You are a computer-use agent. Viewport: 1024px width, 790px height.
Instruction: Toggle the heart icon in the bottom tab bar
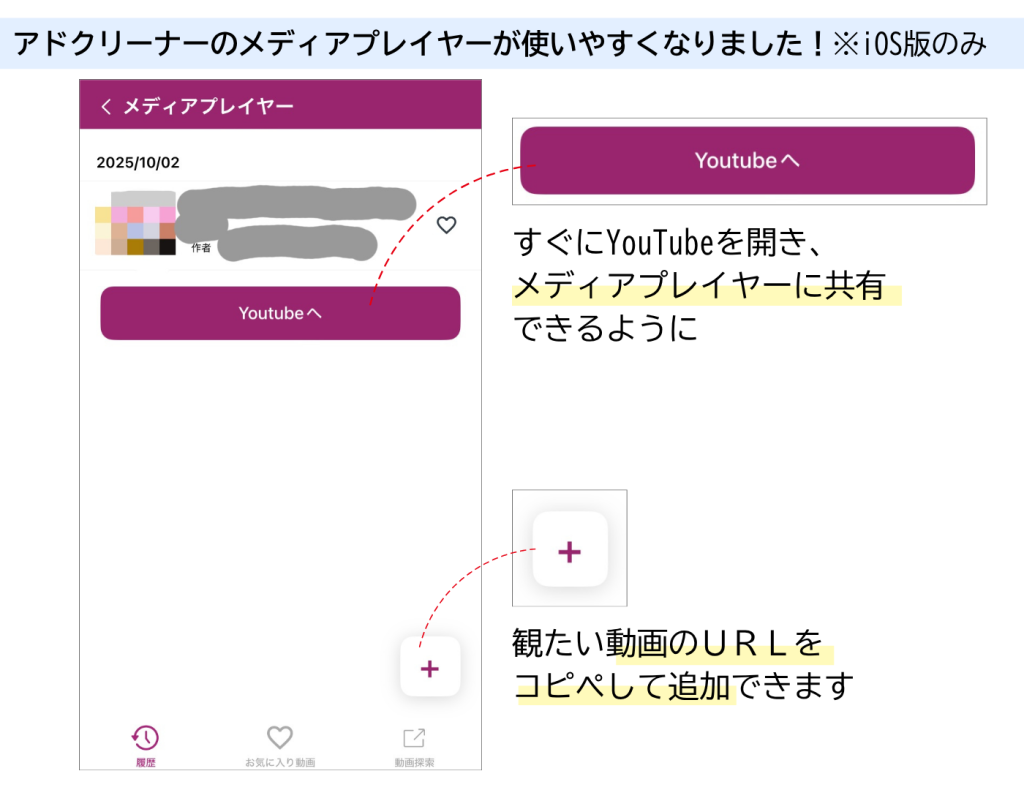click(x=279, y=737)
